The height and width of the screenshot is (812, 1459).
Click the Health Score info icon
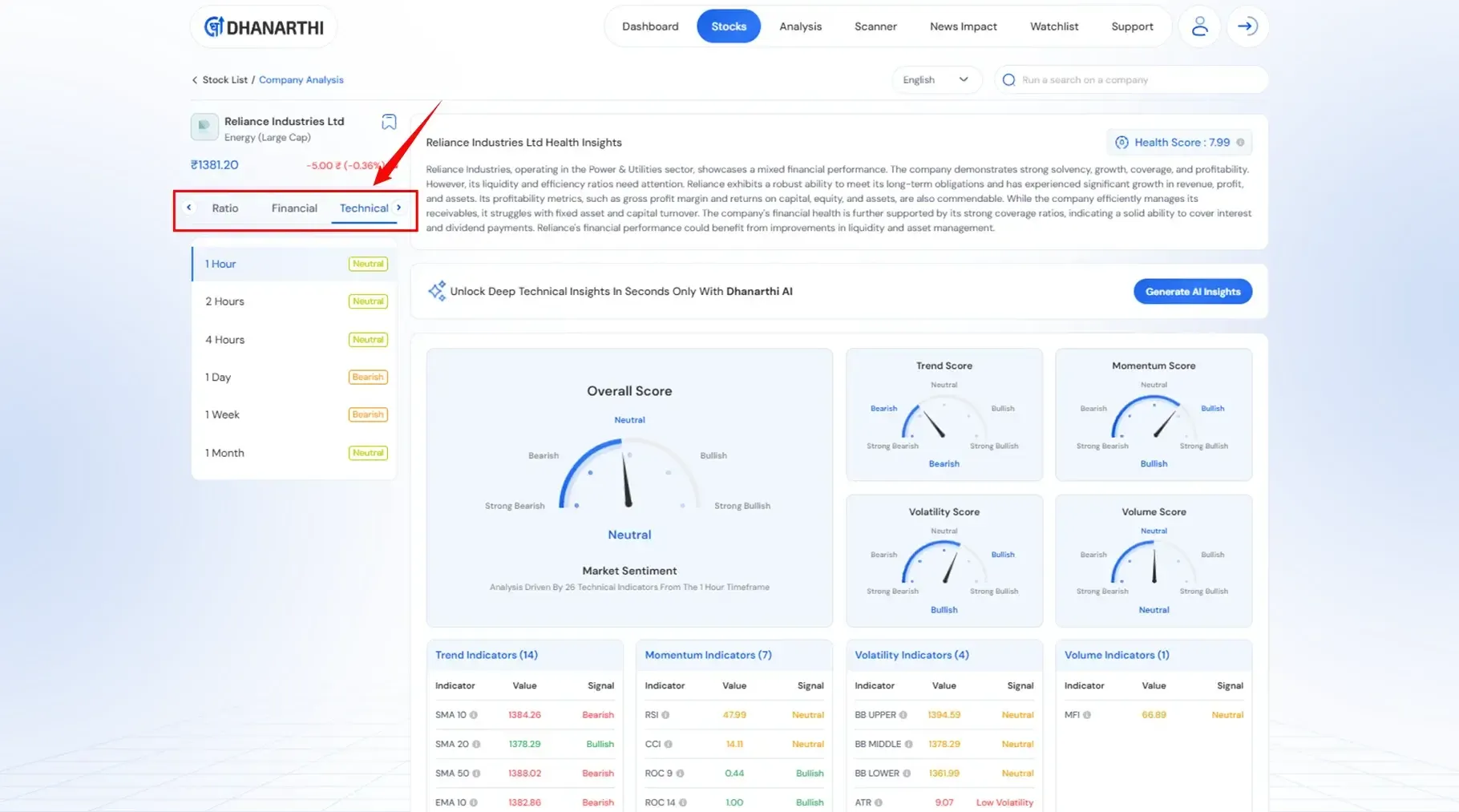1240,143
